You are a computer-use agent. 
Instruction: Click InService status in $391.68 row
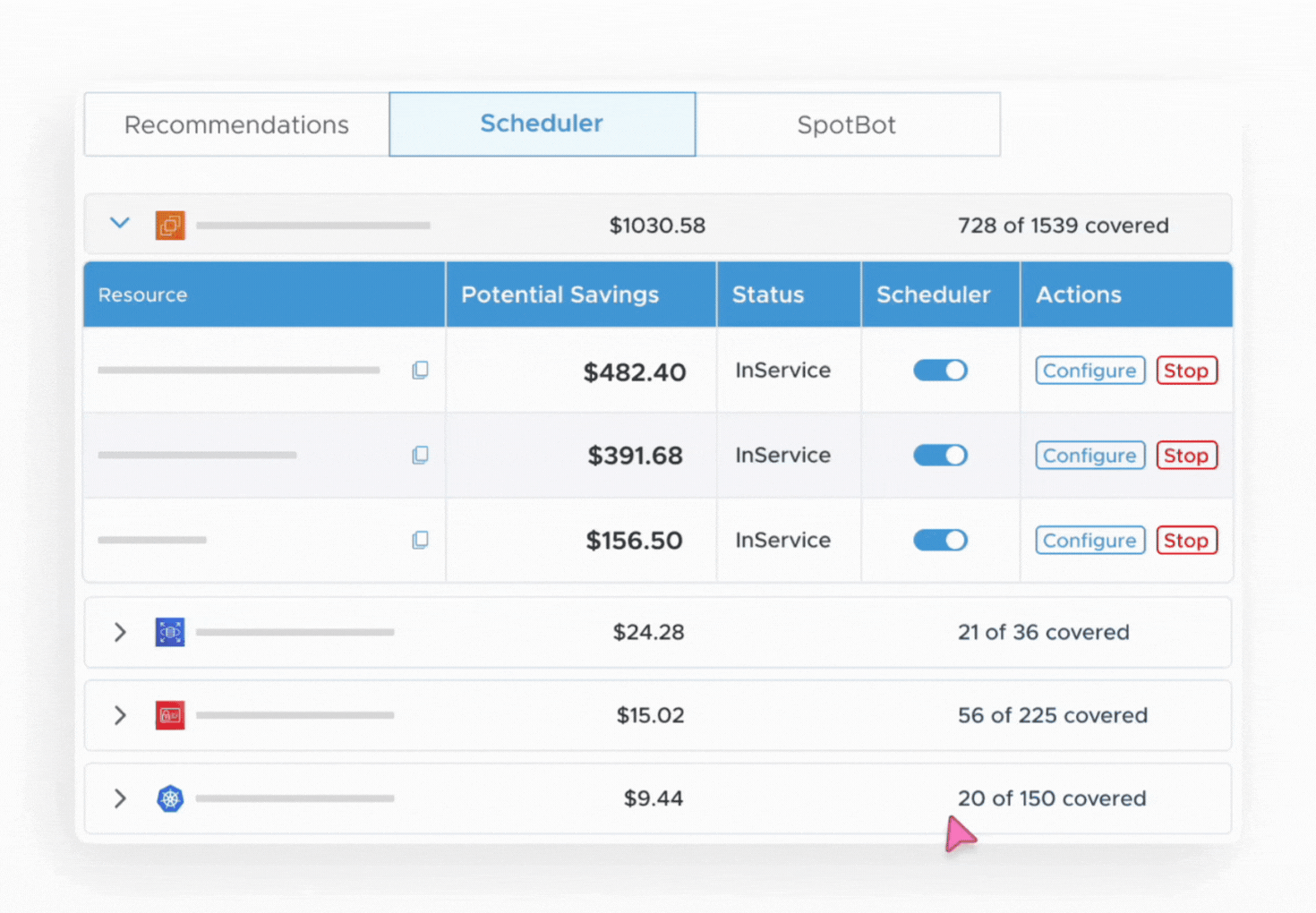[783, 455]
